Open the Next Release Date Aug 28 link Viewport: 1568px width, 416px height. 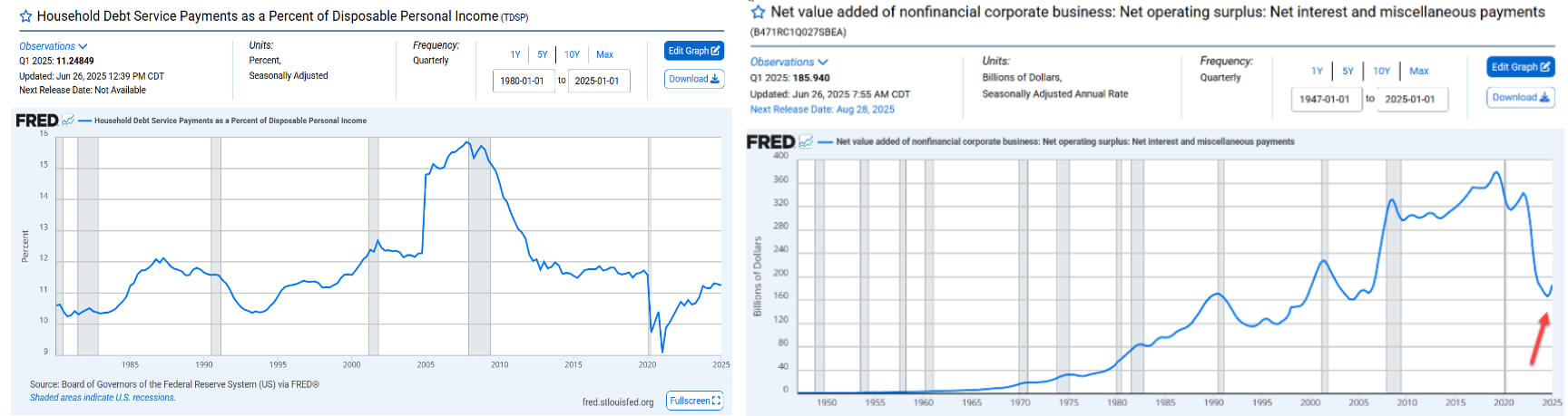point(822,110)
